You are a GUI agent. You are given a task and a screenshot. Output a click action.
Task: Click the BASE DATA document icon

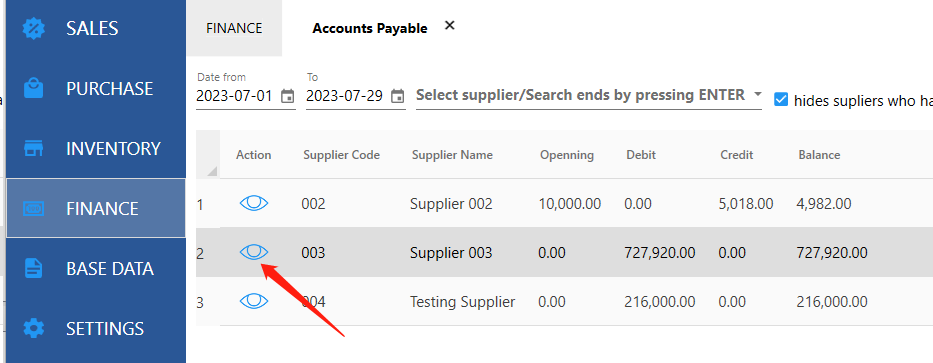click(34, 268)
